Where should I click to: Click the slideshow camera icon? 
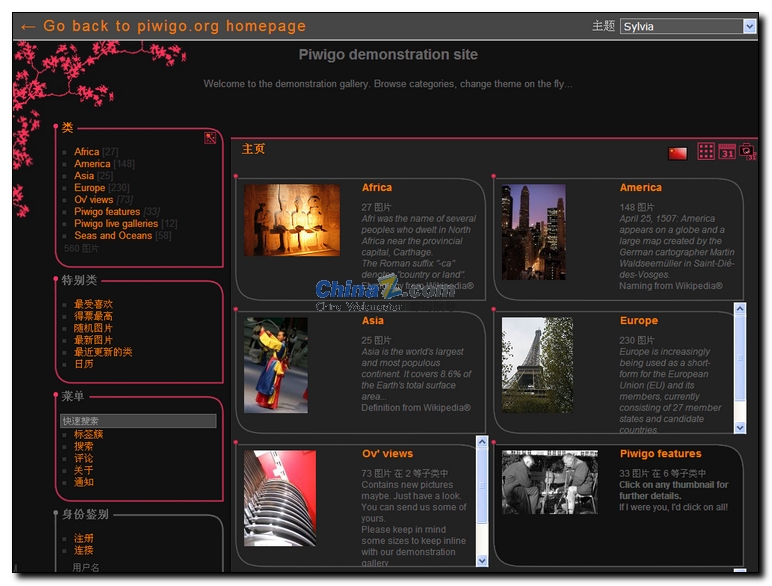coord(747,151)
